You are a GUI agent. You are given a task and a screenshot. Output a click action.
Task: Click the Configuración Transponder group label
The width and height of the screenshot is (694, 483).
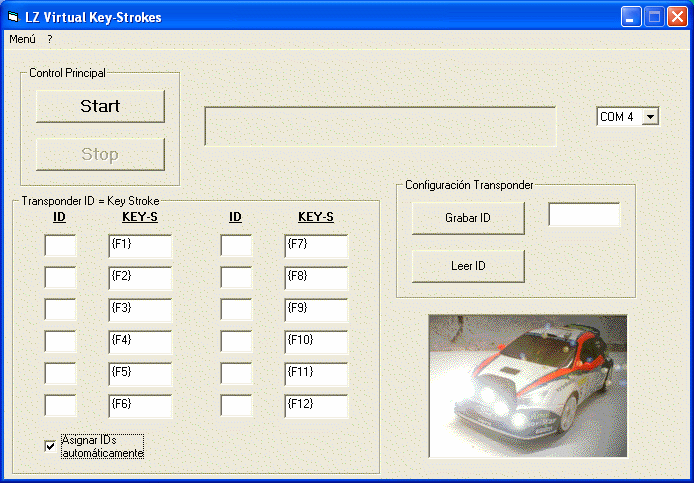(x=469, y=185)
